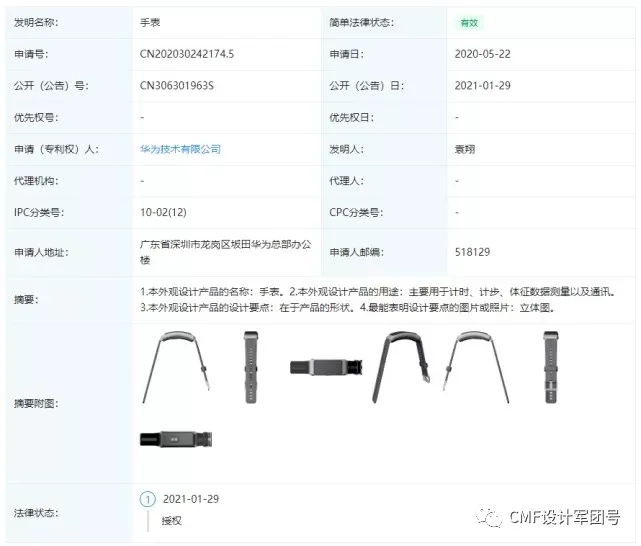Open the second thumbnail showing vertical strap front view
The height and width of the screenshot is (546, 641).
pos(251,367)
